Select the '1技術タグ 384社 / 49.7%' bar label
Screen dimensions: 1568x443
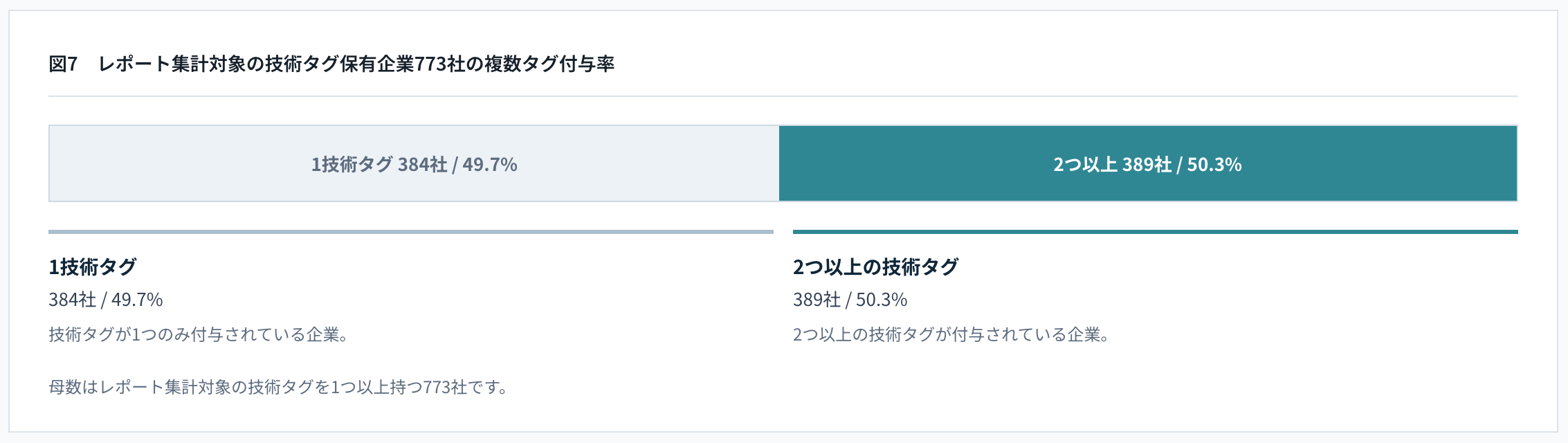tap(414, 165)
